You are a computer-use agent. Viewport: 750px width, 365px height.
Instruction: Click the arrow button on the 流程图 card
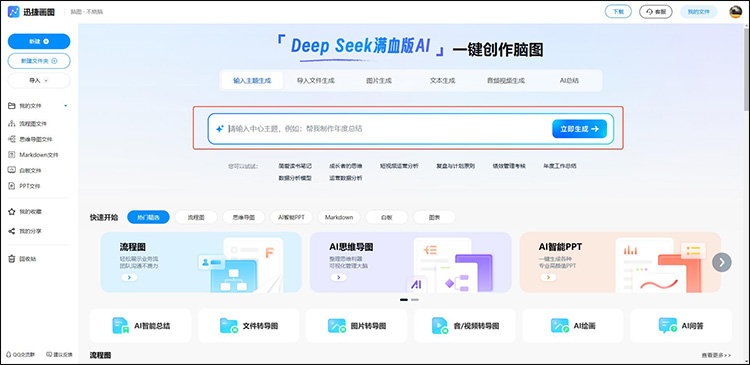[129, 277]
